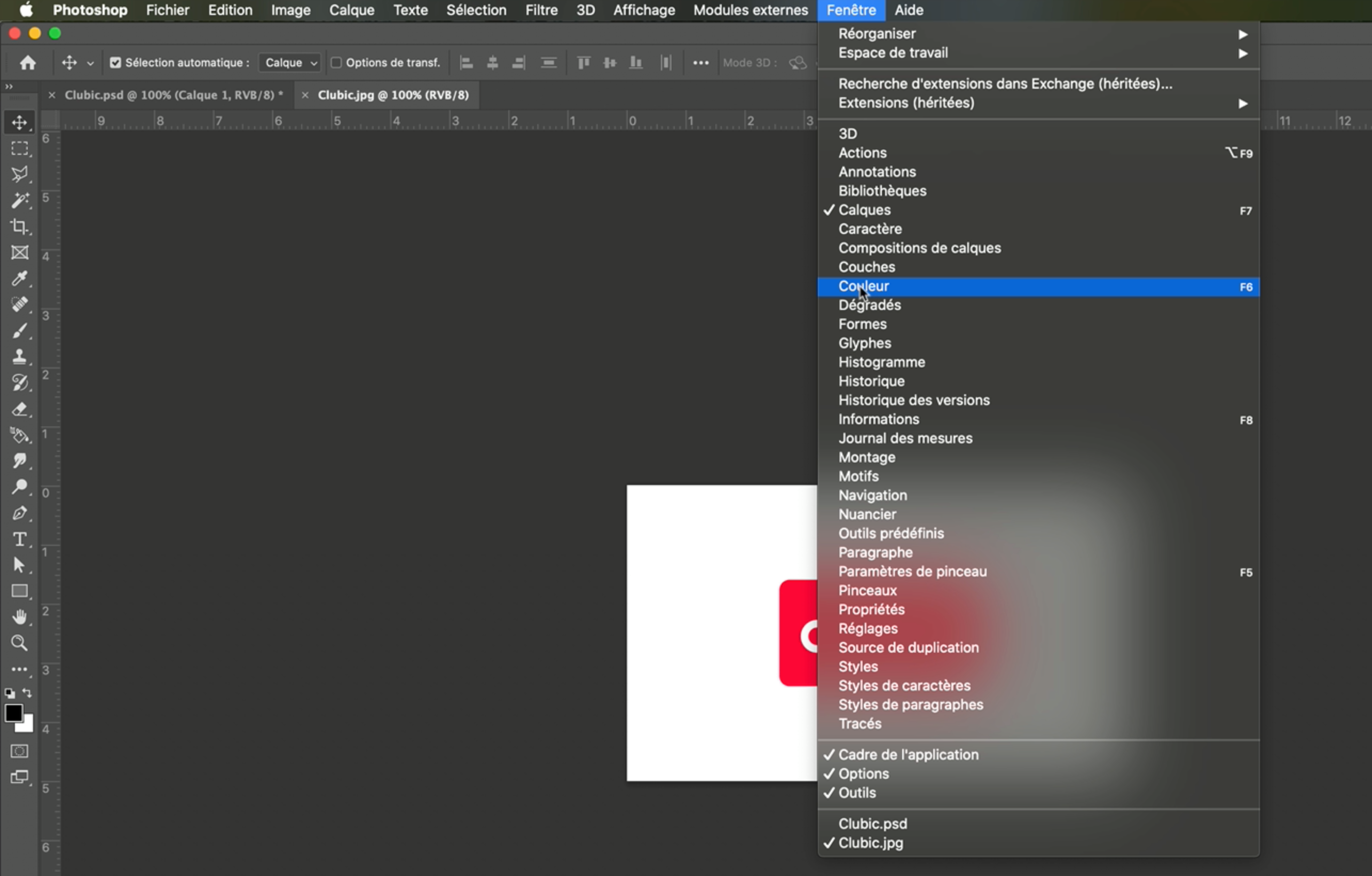Viewport: 1372px width, 876px height.
Task: Uncheck Sélection automatique checkbox
Action: click(x=115, y=62)
